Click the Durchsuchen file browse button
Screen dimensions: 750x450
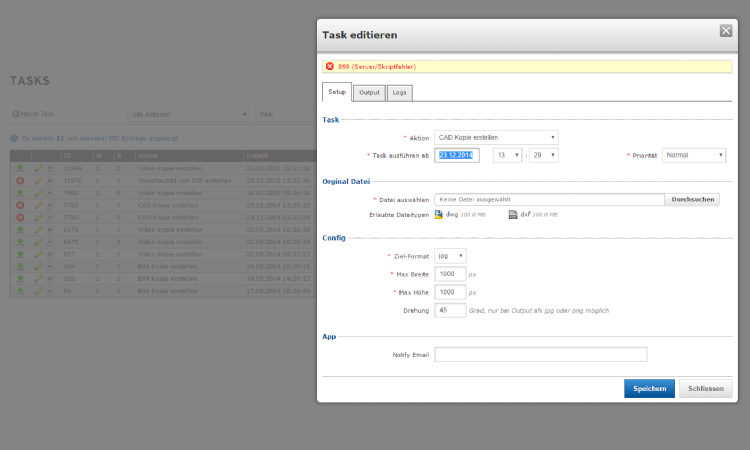click(x=692, y=199)
